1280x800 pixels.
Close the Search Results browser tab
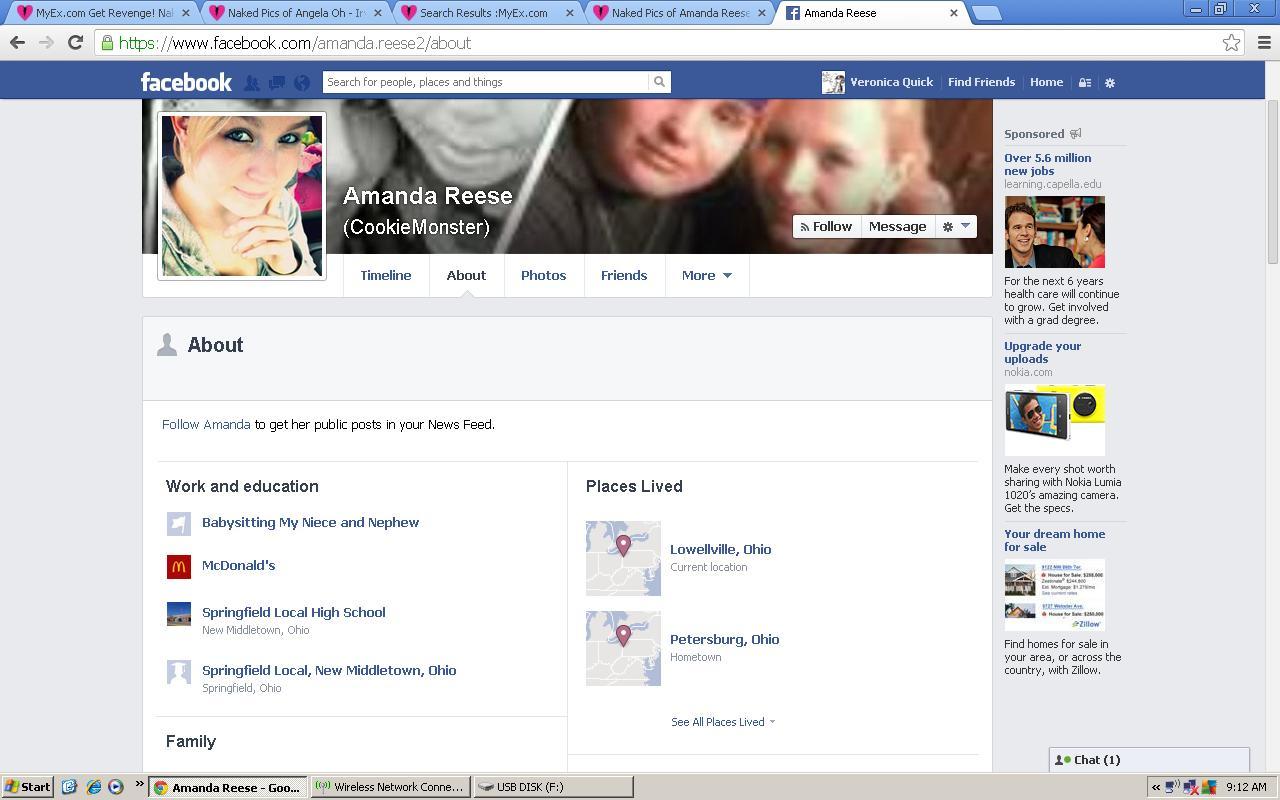click(570, 13)
